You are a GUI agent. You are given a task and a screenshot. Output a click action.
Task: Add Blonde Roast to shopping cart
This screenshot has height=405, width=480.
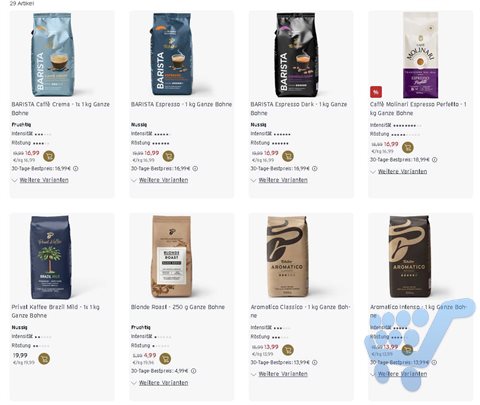point(165,359)
